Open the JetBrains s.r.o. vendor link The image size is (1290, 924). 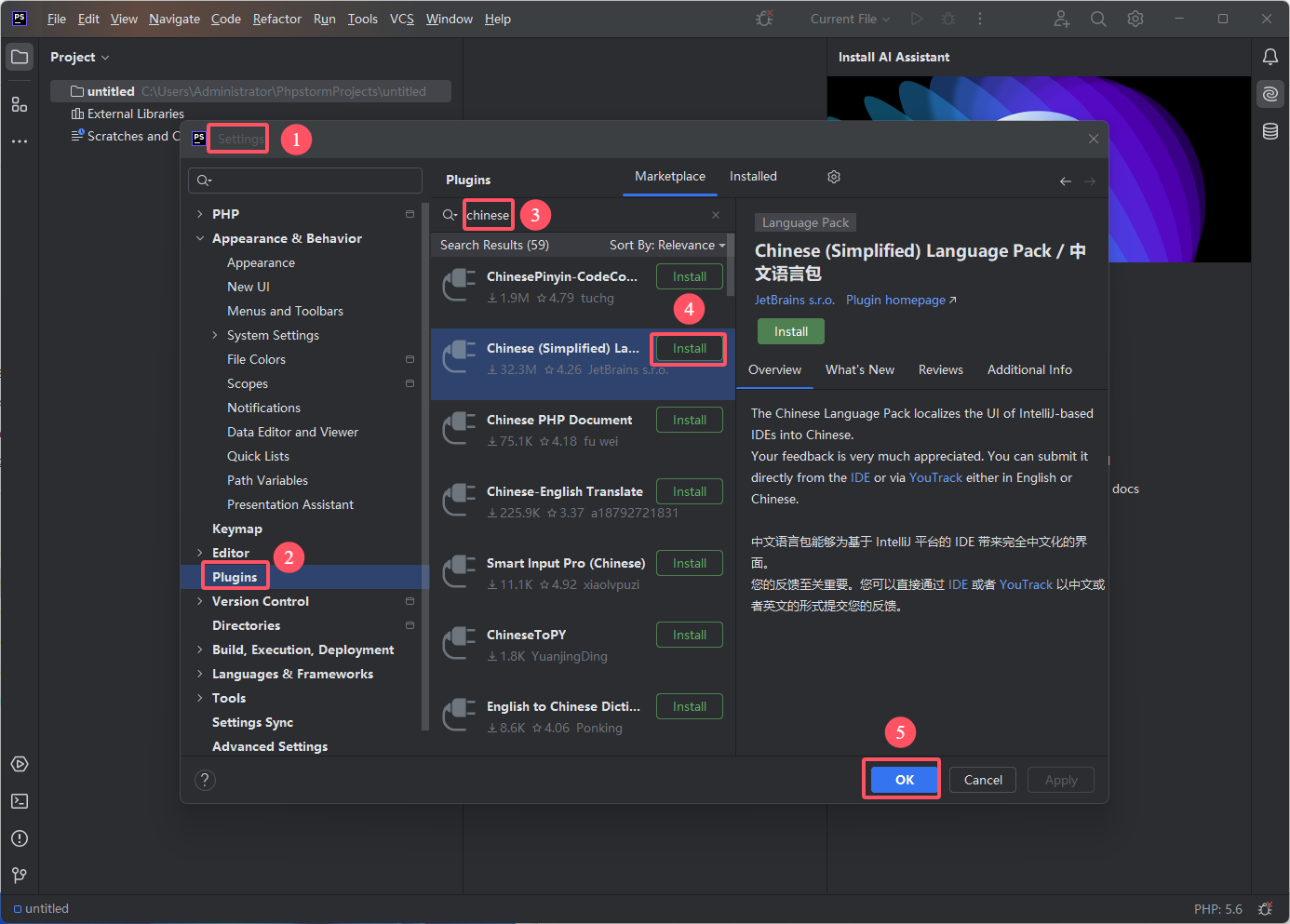click(x=795, y=300)
